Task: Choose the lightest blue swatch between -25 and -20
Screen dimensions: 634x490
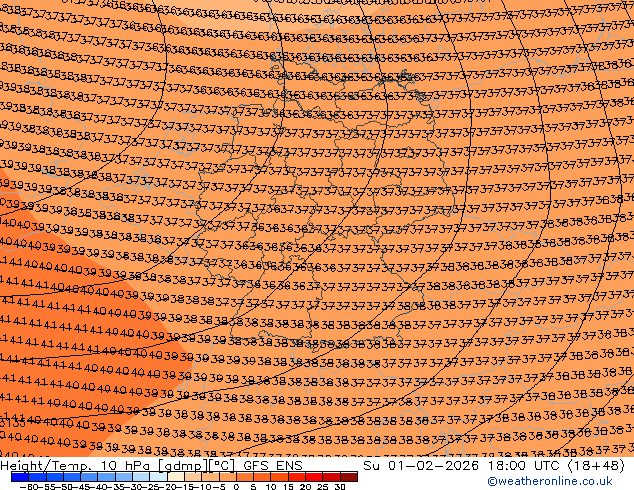Action: [x=158, y=477]
